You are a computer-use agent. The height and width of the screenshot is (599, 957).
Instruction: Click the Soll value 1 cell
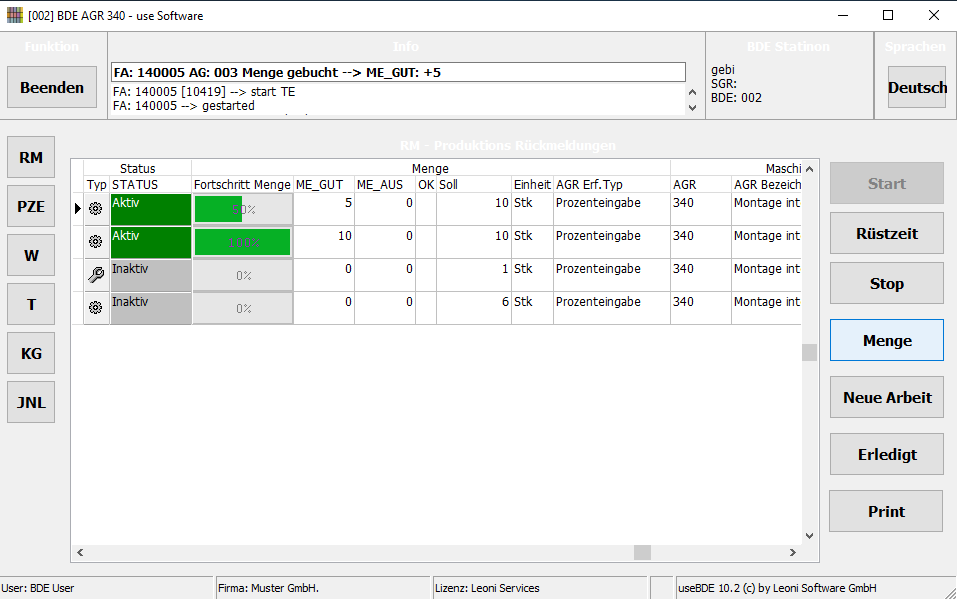(x=474, y=275)
